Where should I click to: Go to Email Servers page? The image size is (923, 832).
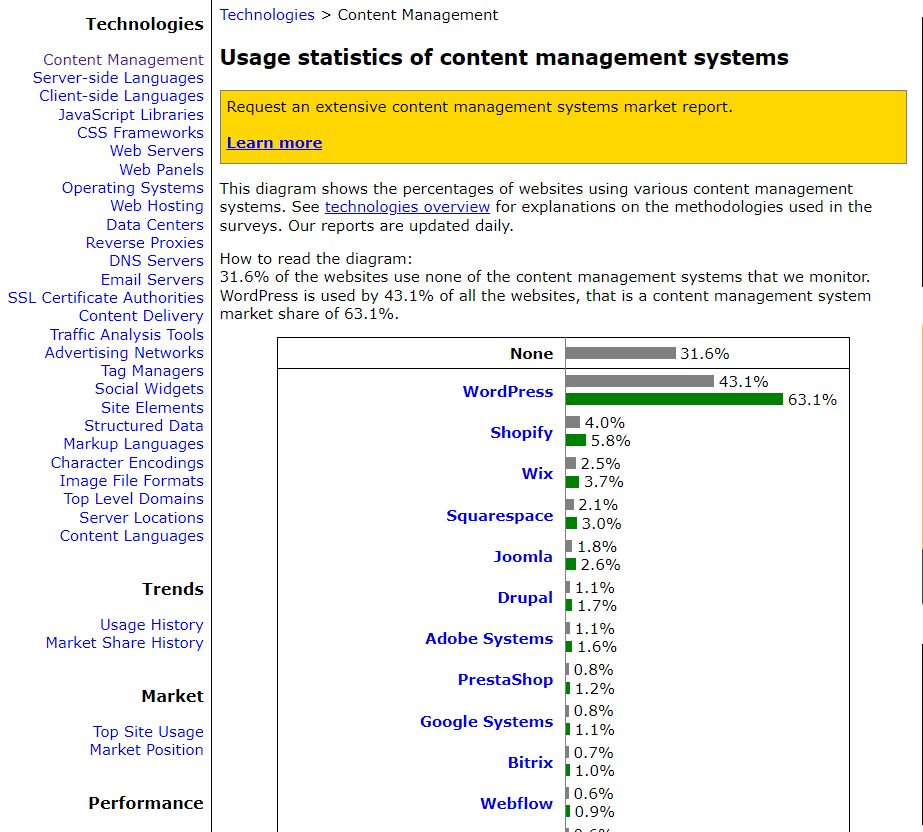[152, 280]
